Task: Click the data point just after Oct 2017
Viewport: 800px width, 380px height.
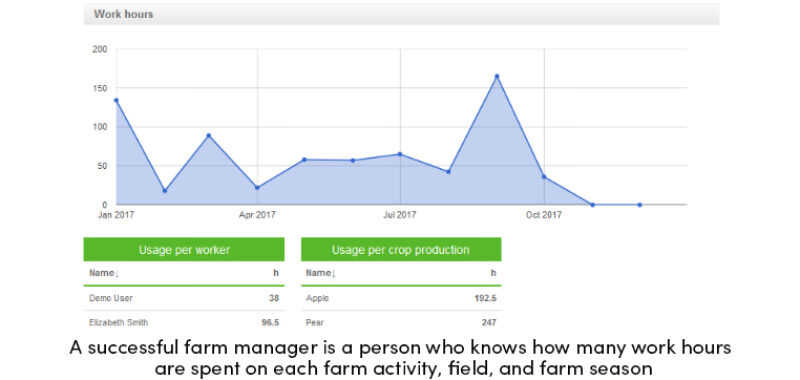Action: [x=544, y=177]
